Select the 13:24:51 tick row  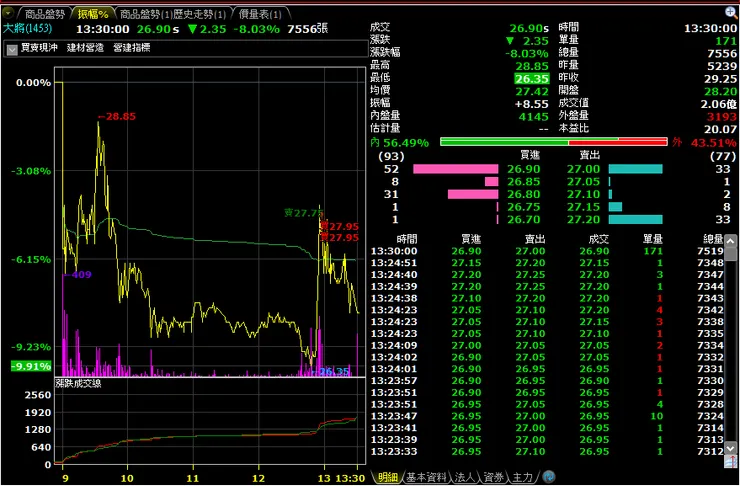click(547, 263)
